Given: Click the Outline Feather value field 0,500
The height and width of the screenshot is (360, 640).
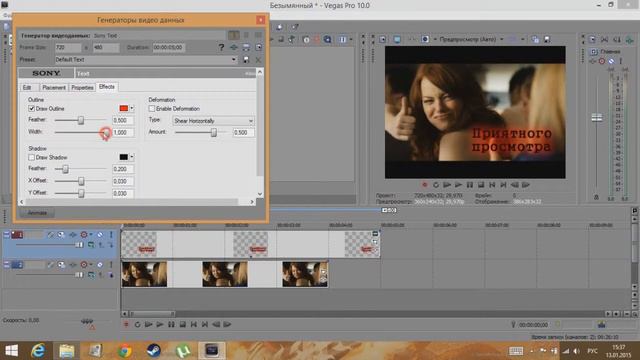Looking at the screenshot, I should [x=123, y=120].
